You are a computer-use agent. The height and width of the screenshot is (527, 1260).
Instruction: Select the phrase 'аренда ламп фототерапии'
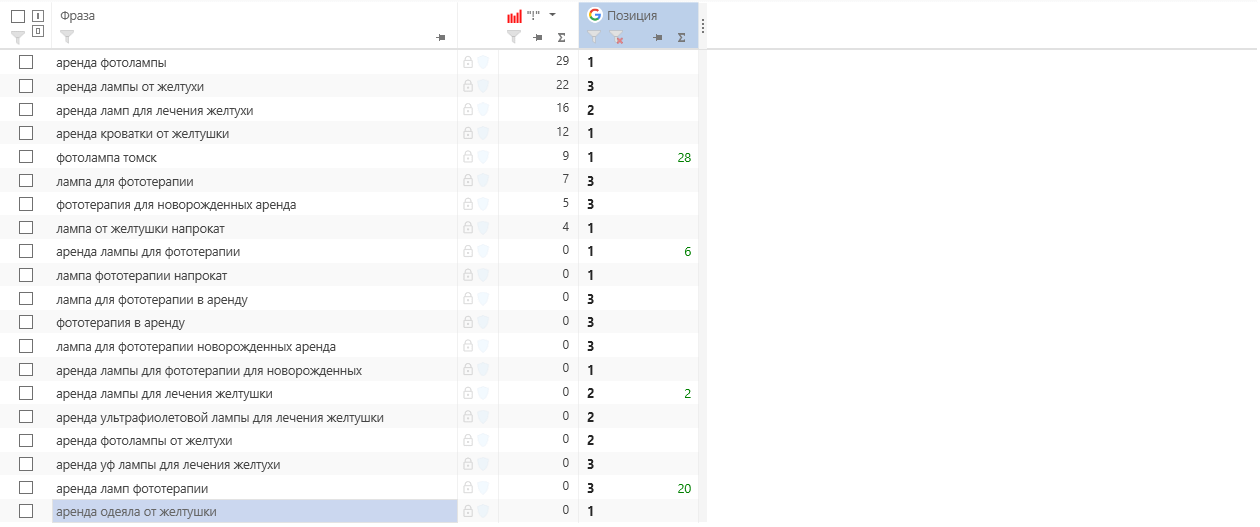click(132, 488)
